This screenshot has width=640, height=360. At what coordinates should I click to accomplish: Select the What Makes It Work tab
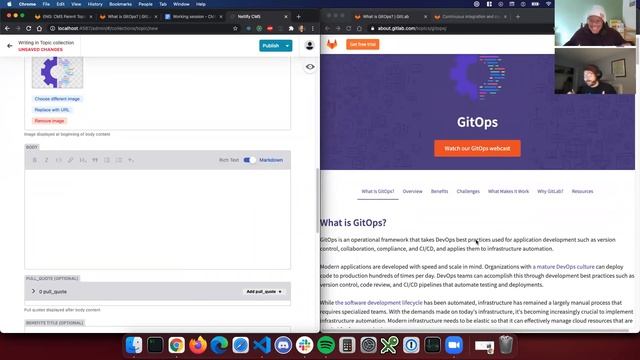coord(508,191)
